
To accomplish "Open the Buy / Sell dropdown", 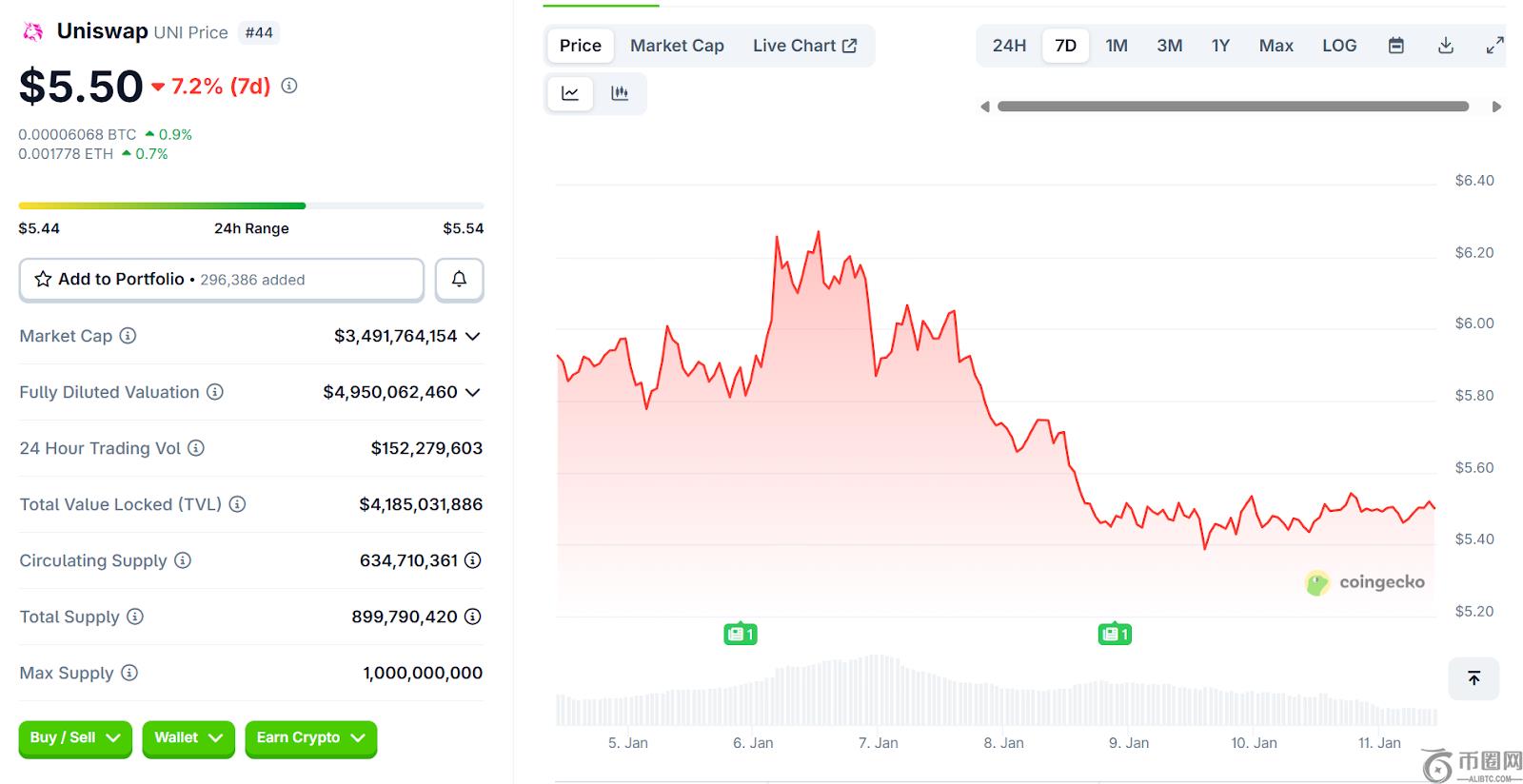I will (x=75, y=738).
